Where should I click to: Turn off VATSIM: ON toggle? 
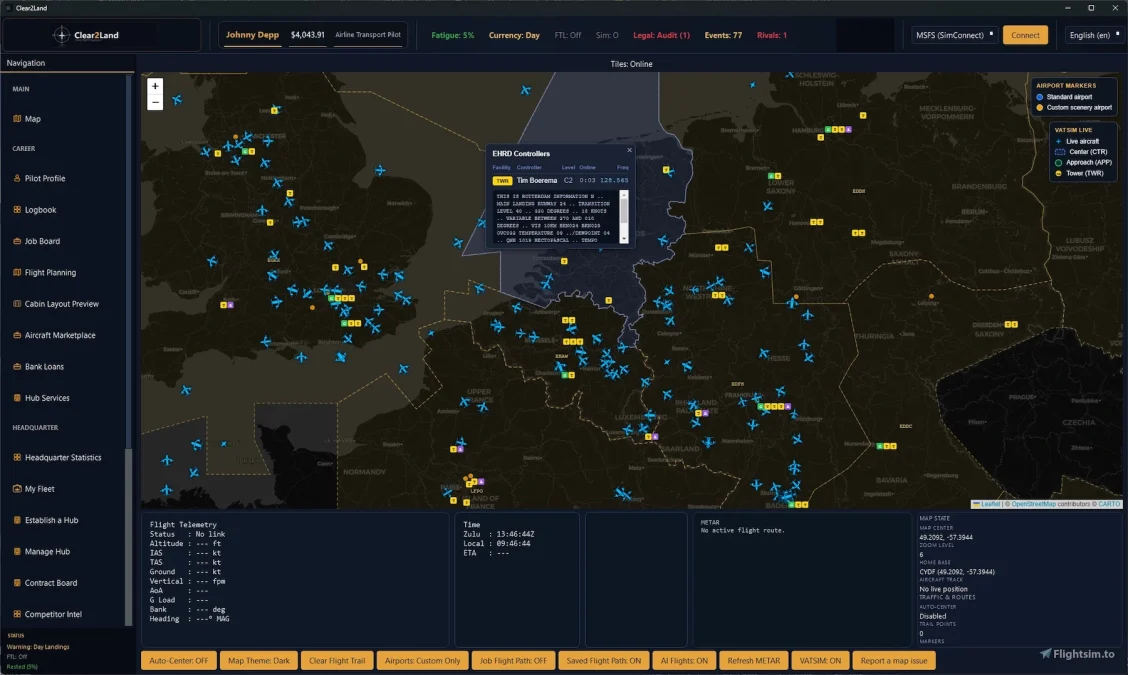tap(820, 661)
